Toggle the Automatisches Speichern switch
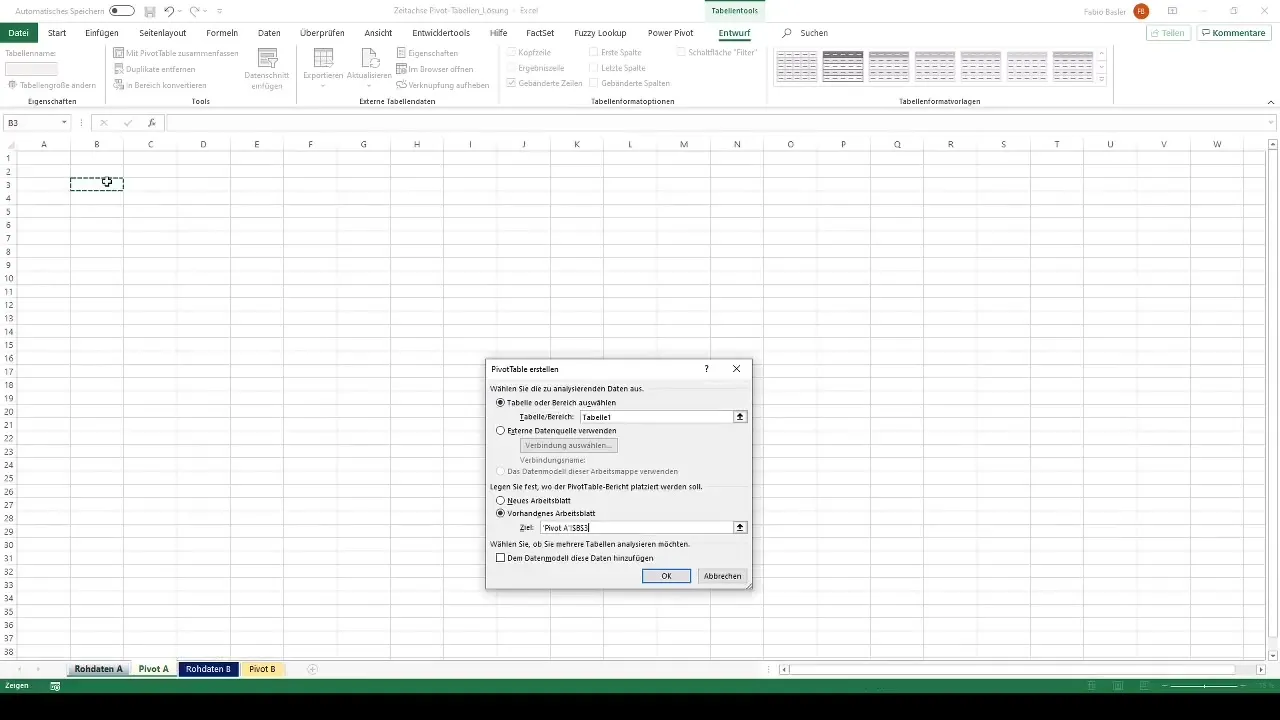 tap(122, 11)
